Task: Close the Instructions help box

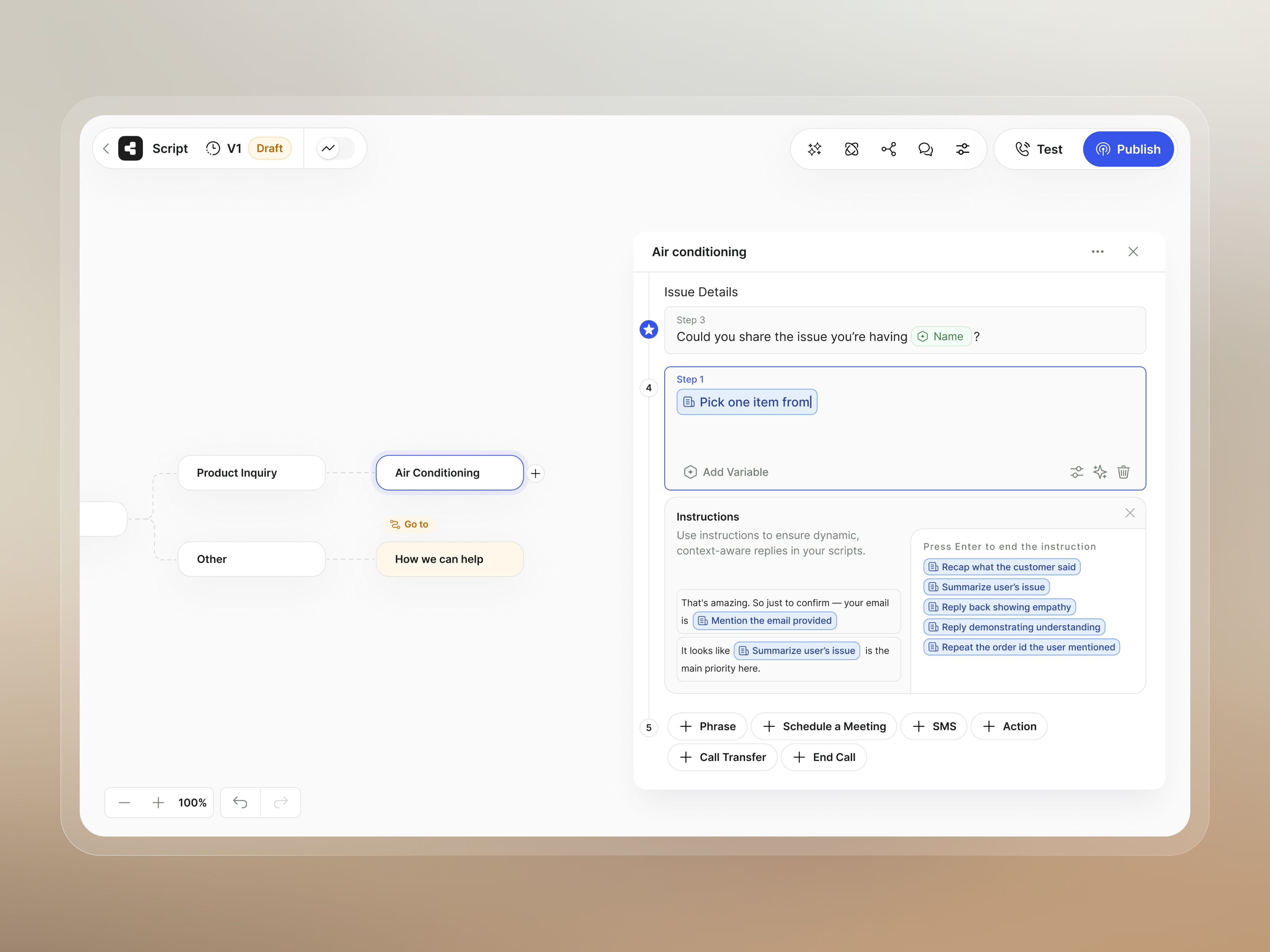Action: tap(1129, 513)
